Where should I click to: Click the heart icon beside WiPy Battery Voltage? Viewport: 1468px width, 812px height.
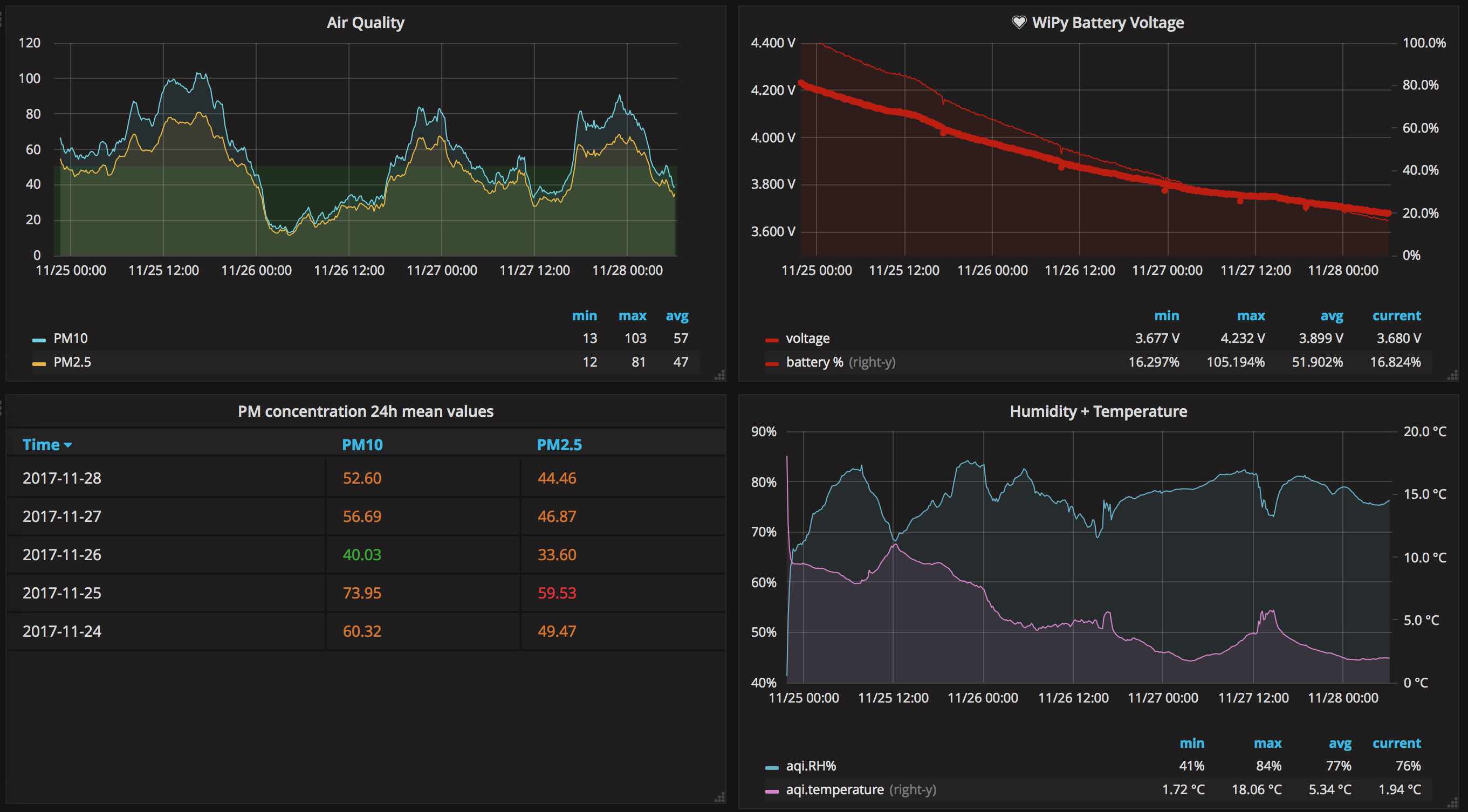point(1019,22)
